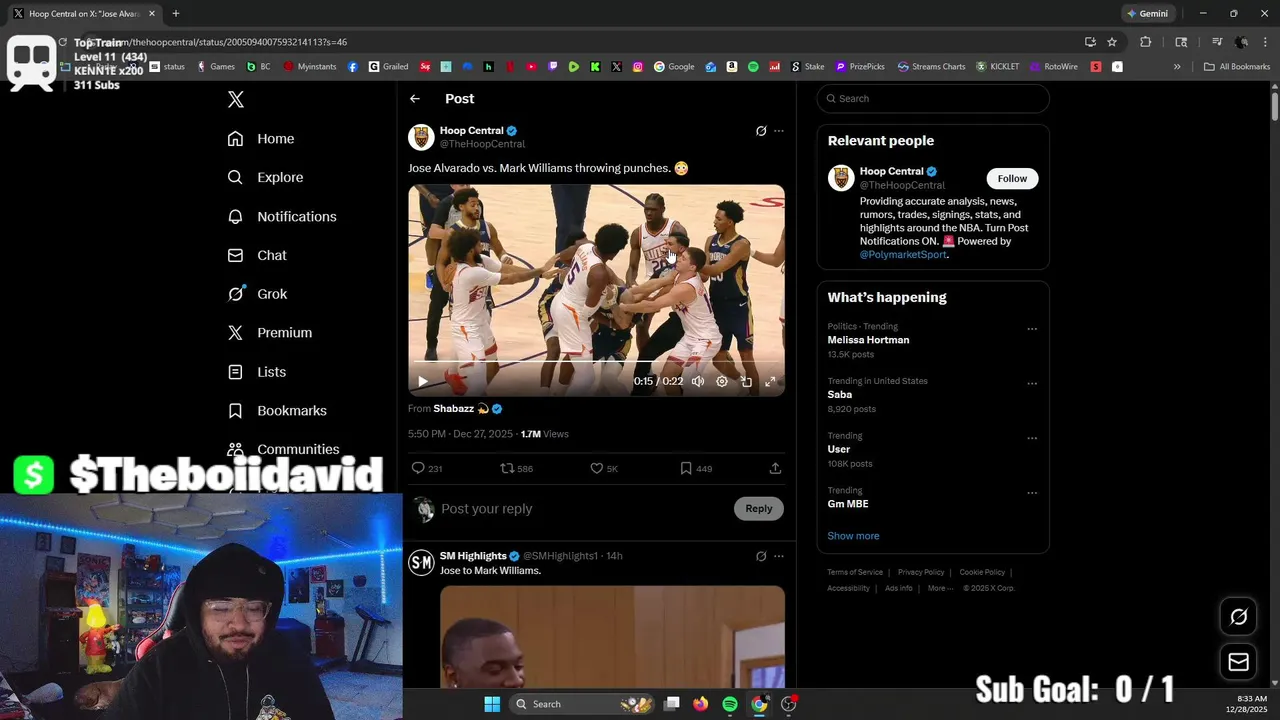Viewport: 1280px width, 720px height.
Task: Open more options for User trend
Action: pyautogui.click(x=1032, y=439)
